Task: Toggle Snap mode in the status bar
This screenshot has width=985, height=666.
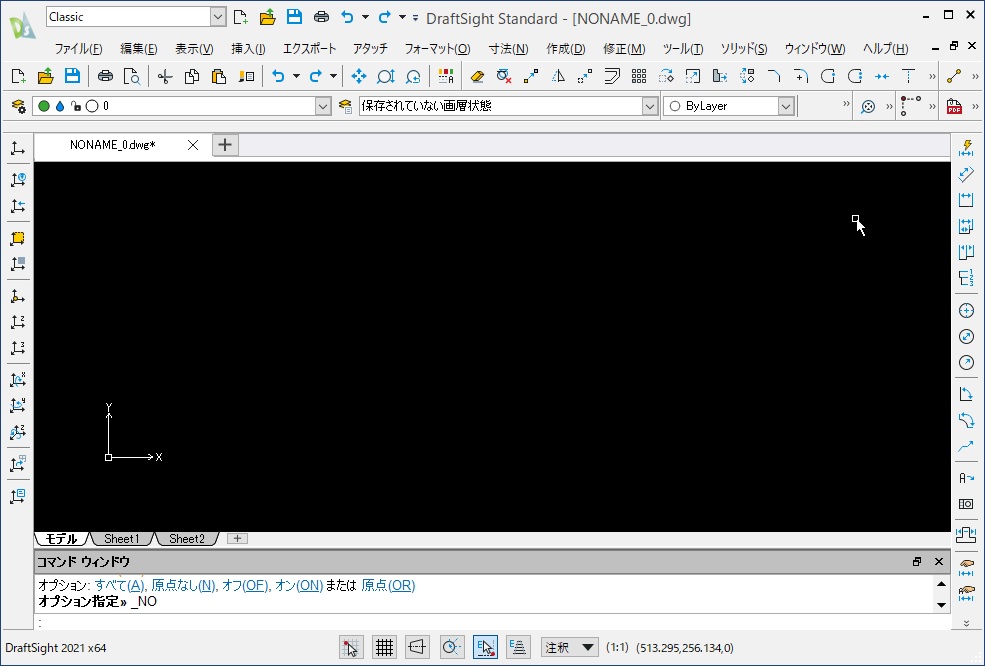Action: click(352, 647)
